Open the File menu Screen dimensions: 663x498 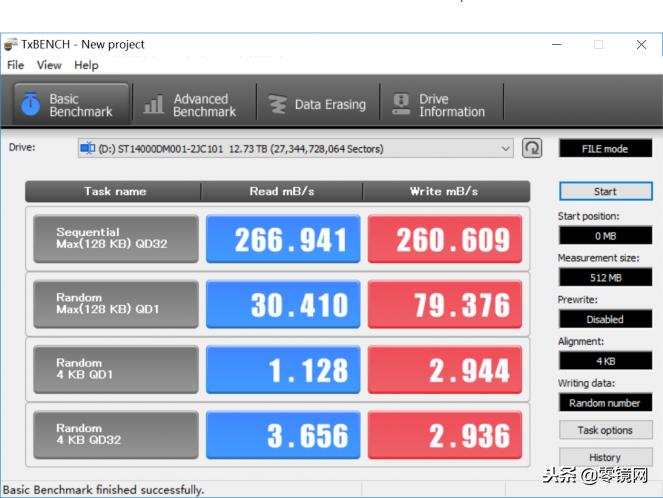(15, 65)
